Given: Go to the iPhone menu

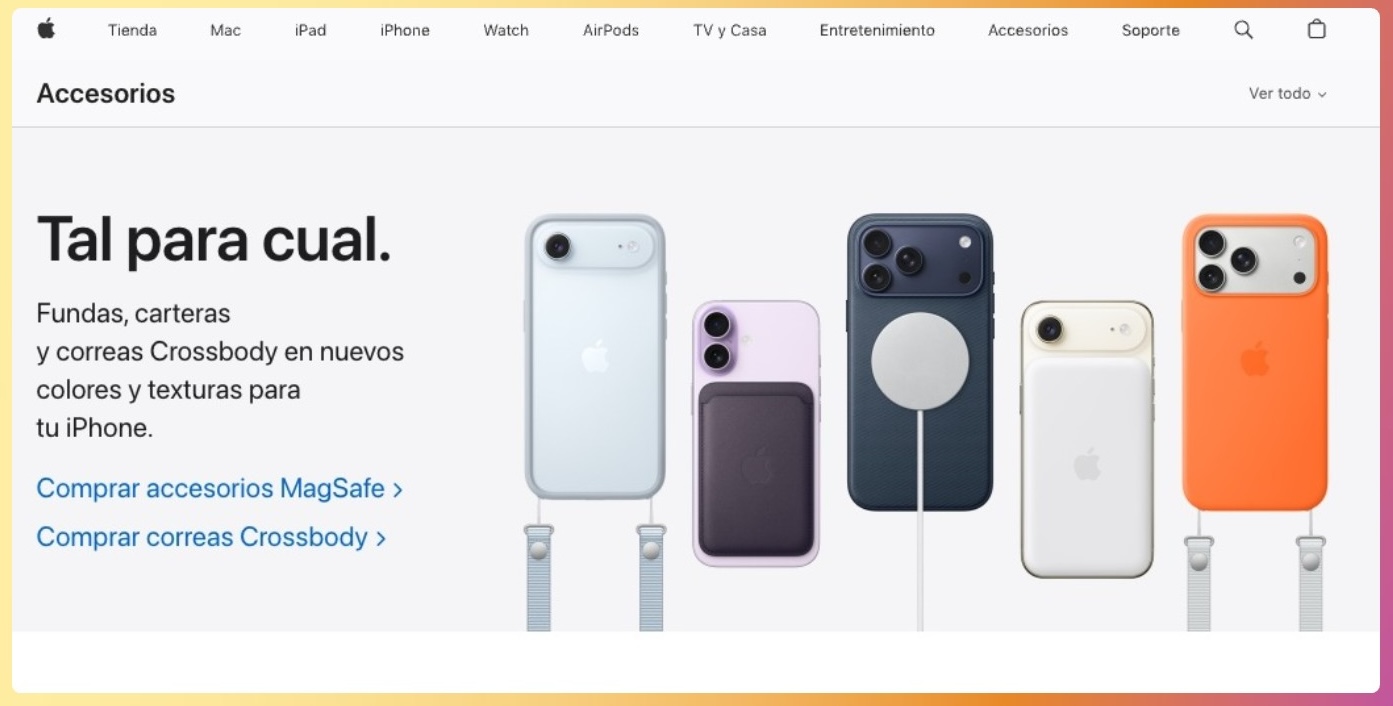Looking at the screenshot, I should click(405, 30).
